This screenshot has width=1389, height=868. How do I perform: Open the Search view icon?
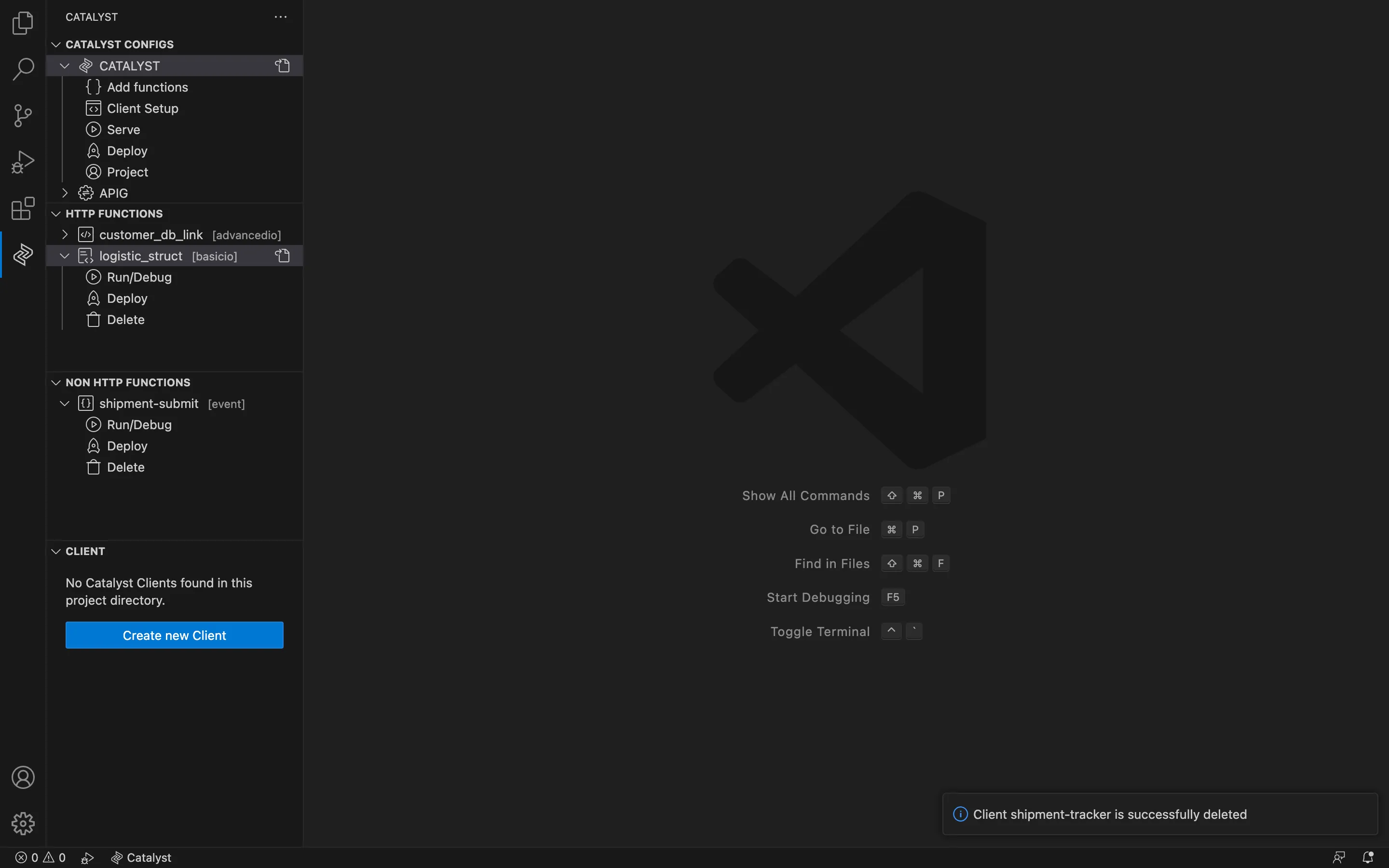tap(23, 69)
